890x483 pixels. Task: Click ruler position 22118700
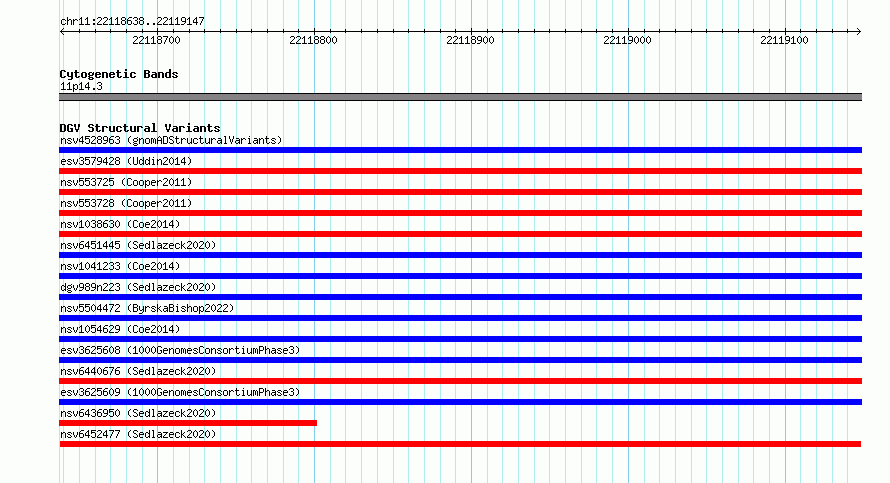click(x=156, y=40)
